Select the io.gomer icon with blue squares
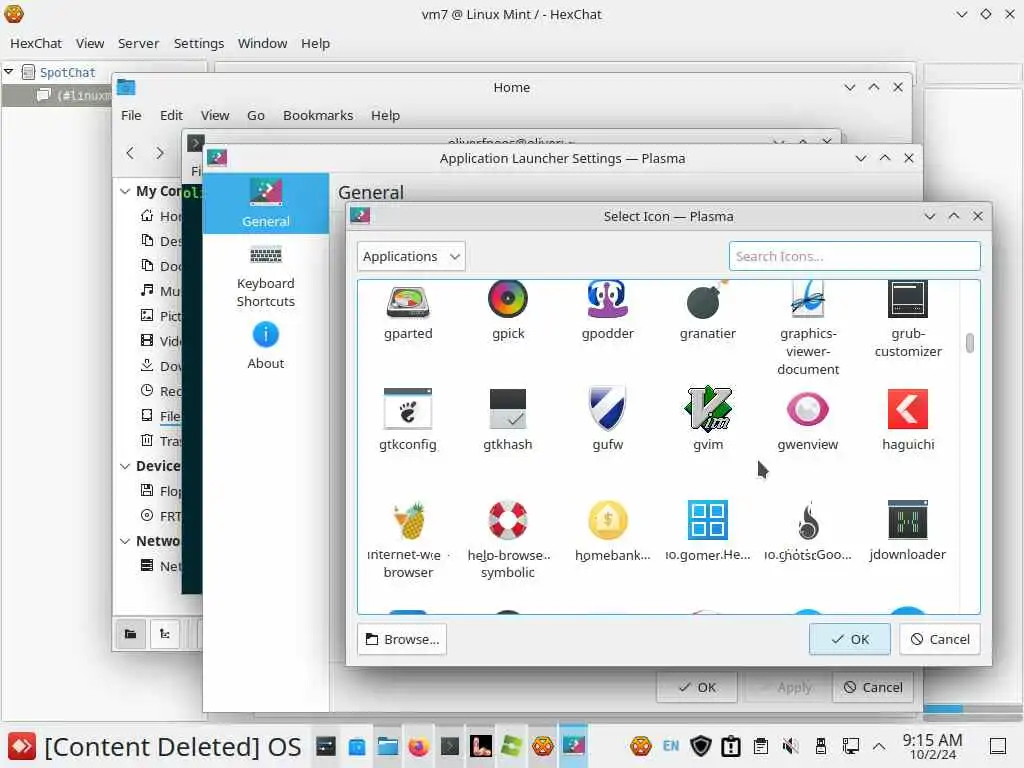The height and width of the screenshot is (768, 1024). (x=708, y=520)
